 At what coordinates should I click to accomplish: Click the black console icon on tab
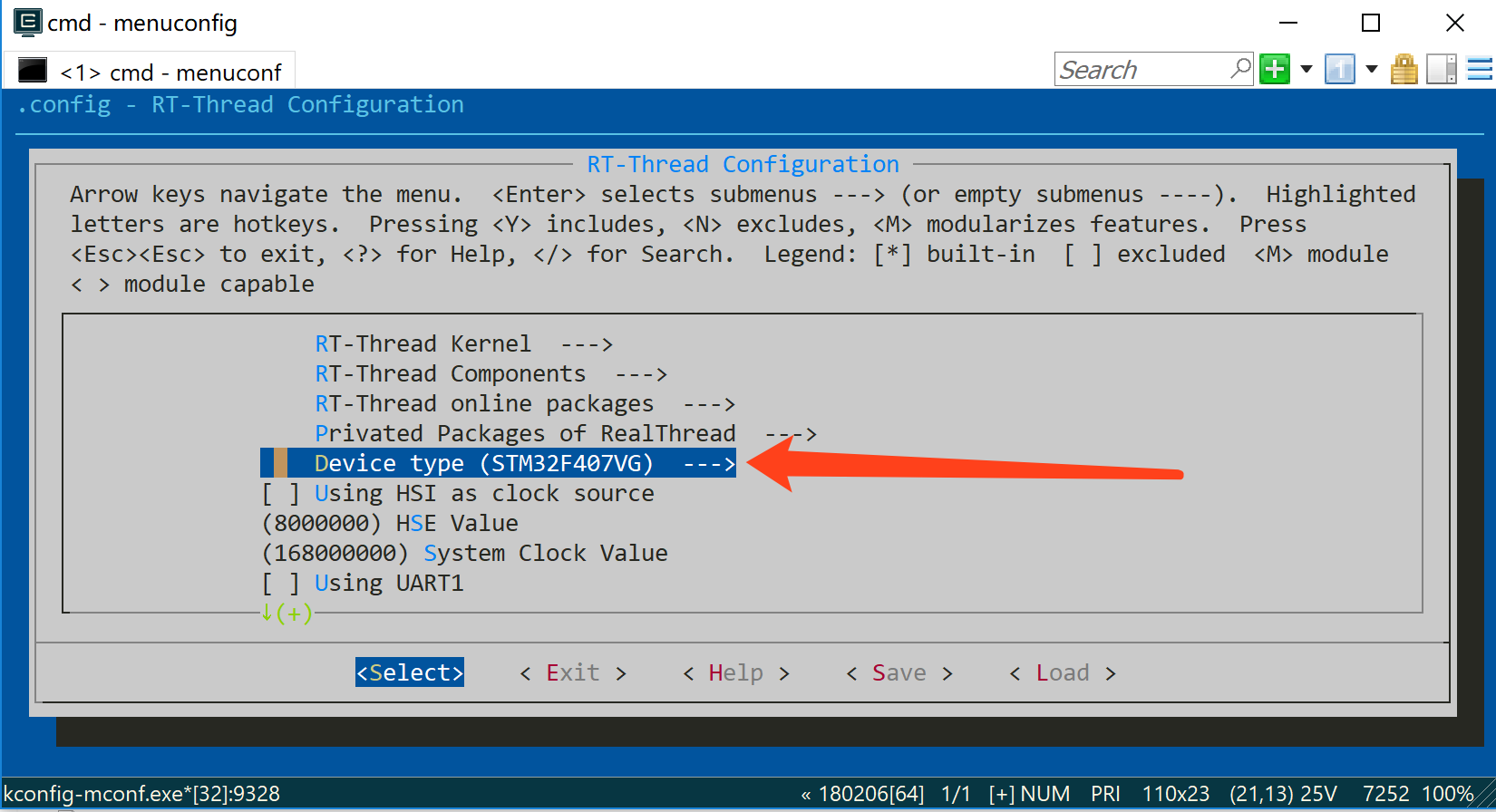pos(33,71)
